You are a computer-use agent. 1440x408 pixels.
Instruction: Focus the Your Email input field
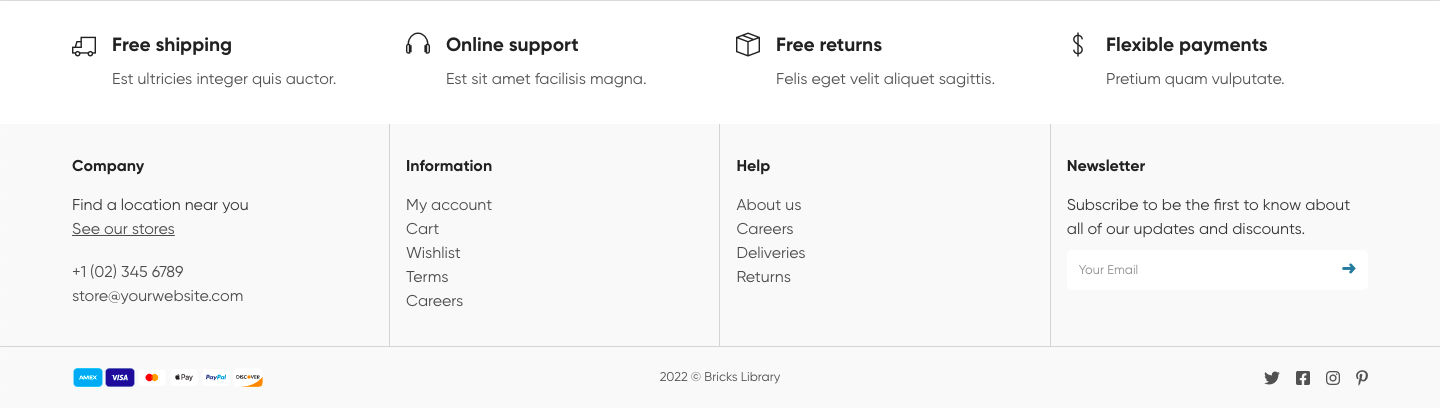pyautogui.click(x=1200, y=270)
